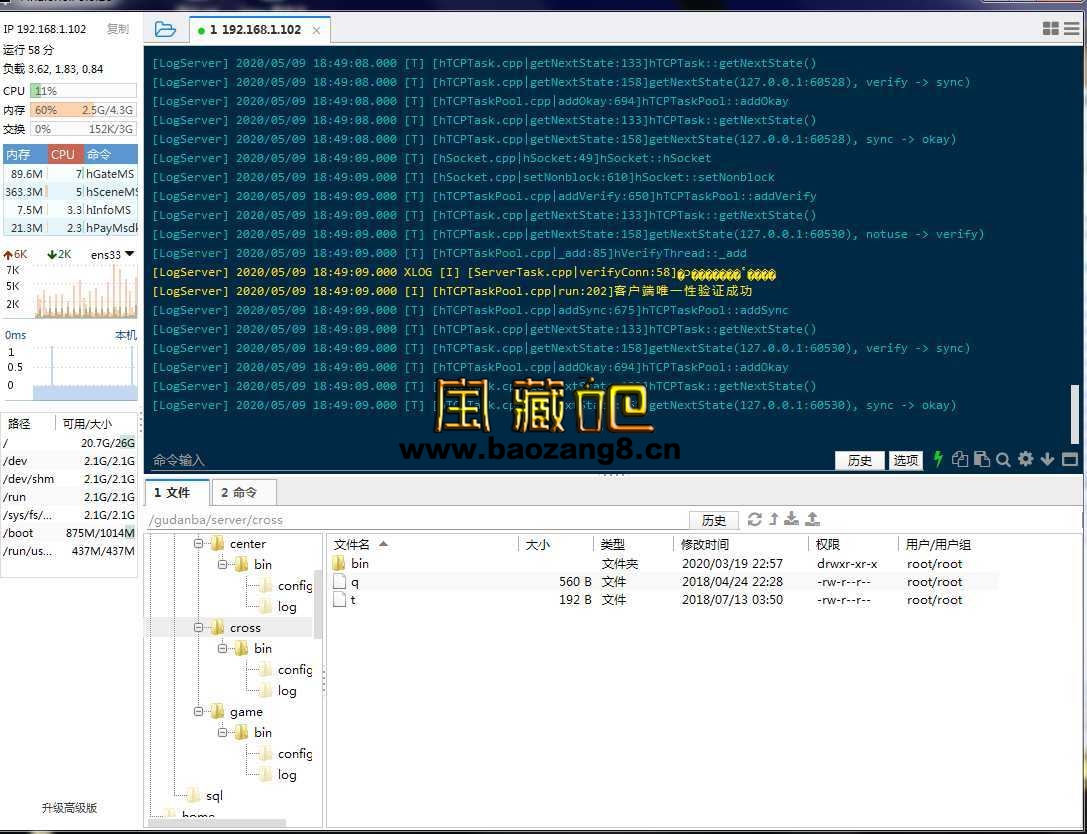
Task: Refresh the file listing
Action: click(754, 519)
